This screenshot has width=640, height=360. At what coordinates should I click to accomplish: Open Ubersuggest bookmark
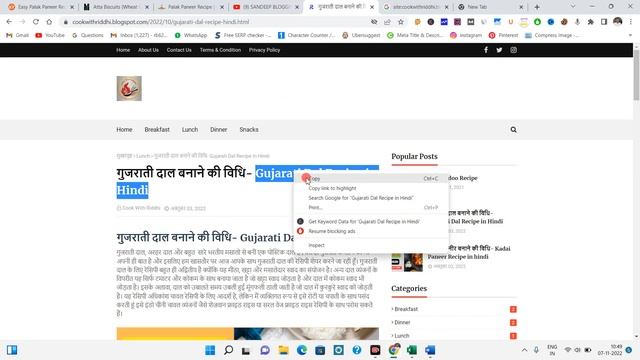click(361, 35)
